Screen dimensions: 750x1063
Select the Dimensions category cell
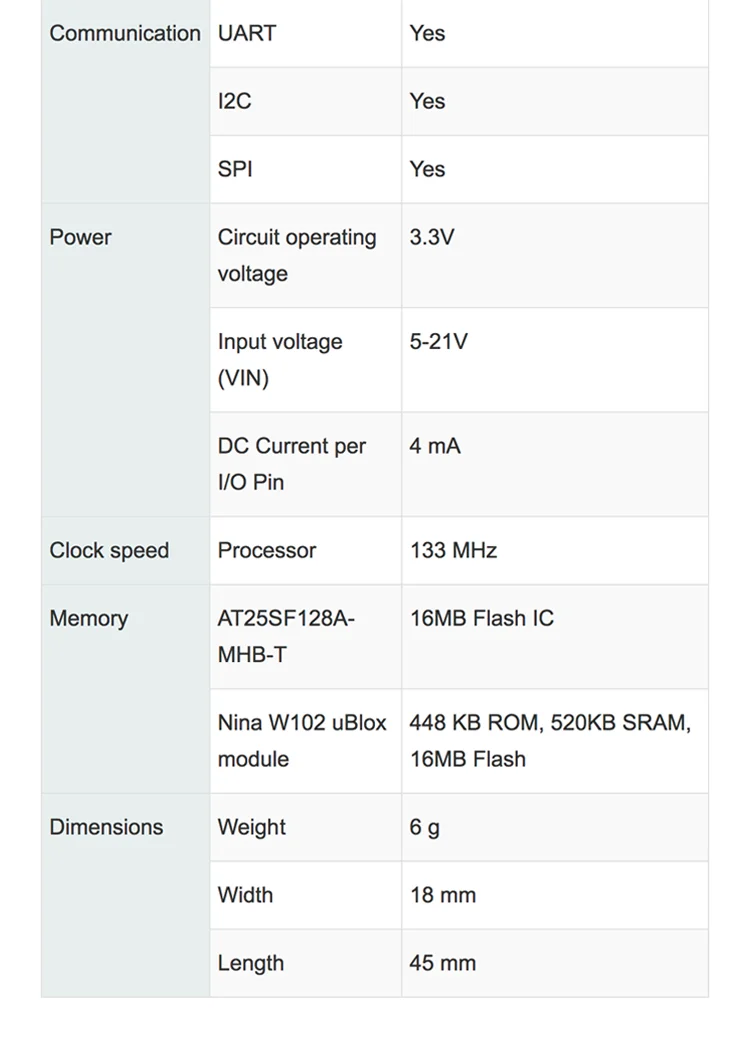[106, 828]
